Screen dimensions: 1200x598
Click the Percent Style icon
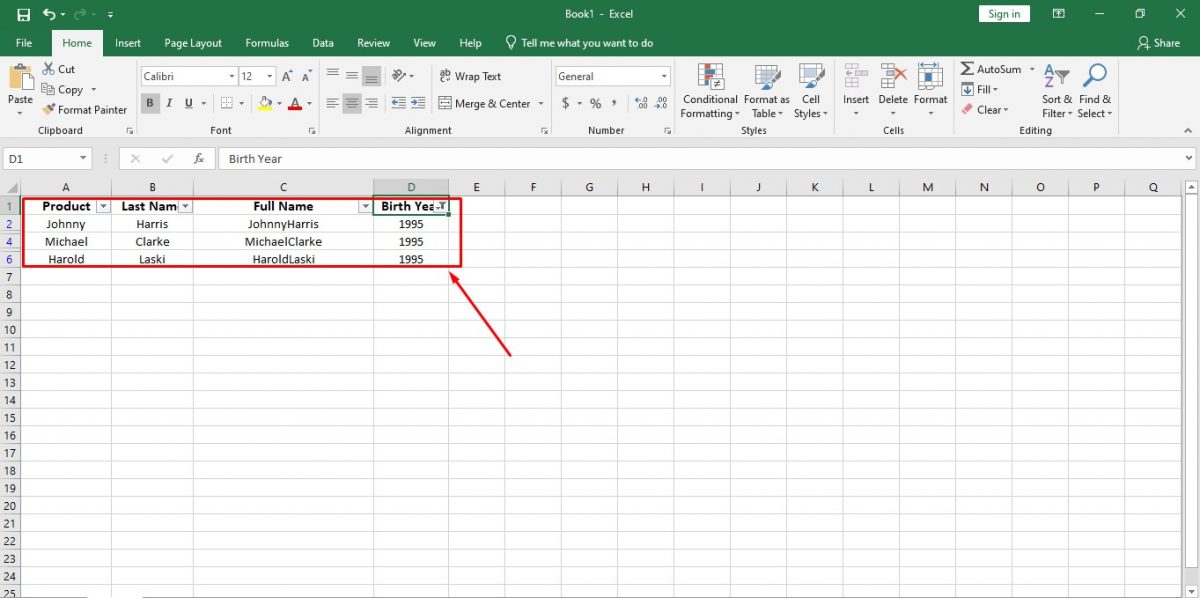[x=594, y=103]
